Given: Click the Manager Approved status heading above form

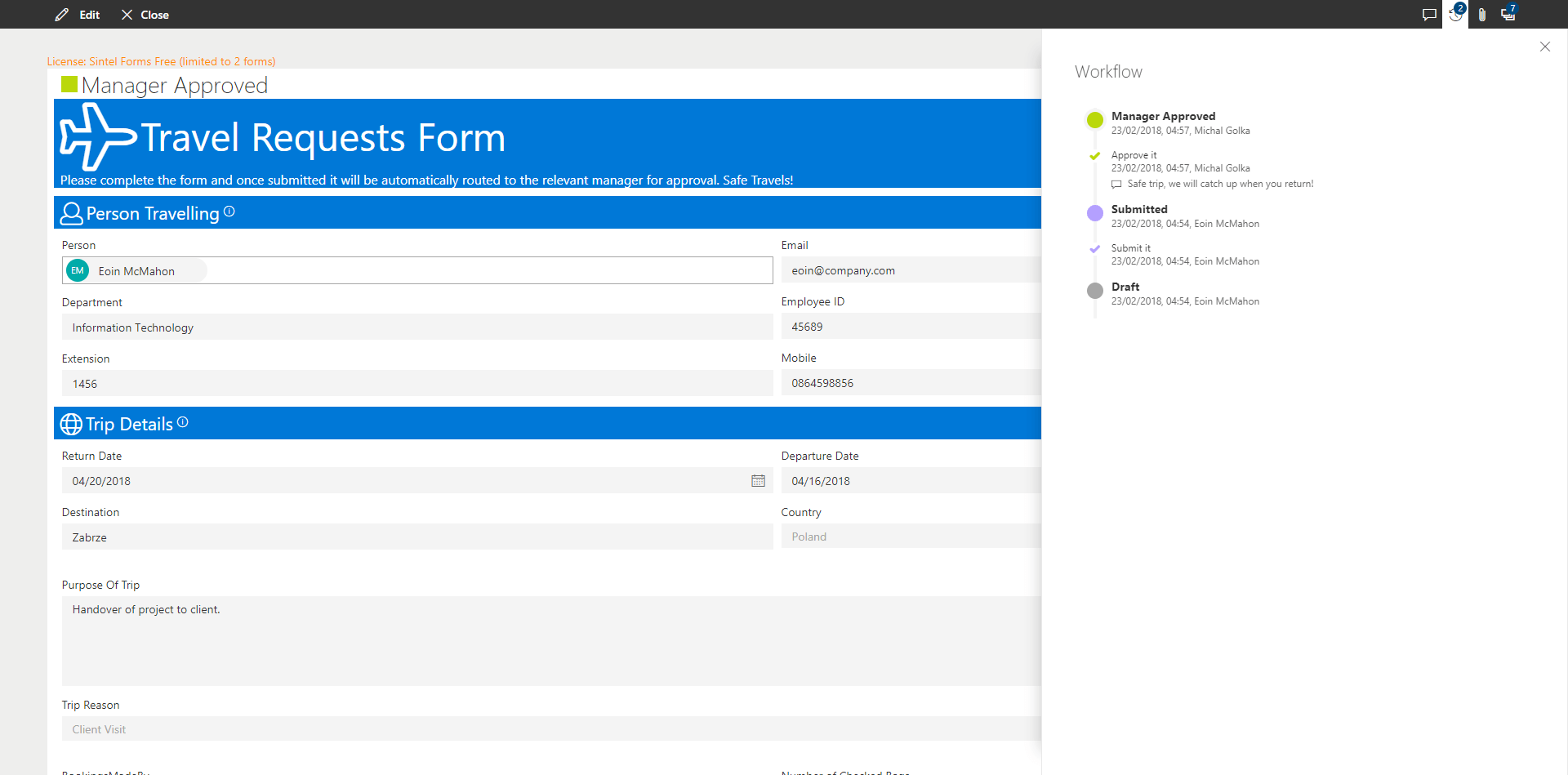Looking at the screenshot, I should pos(175,85).
